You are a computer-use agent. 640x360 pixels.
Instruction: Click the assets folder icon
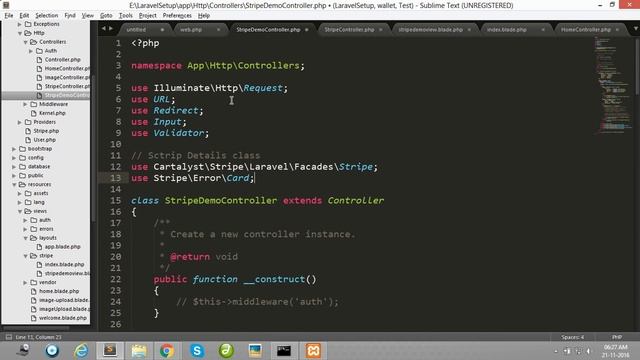[x=28, y=193]
